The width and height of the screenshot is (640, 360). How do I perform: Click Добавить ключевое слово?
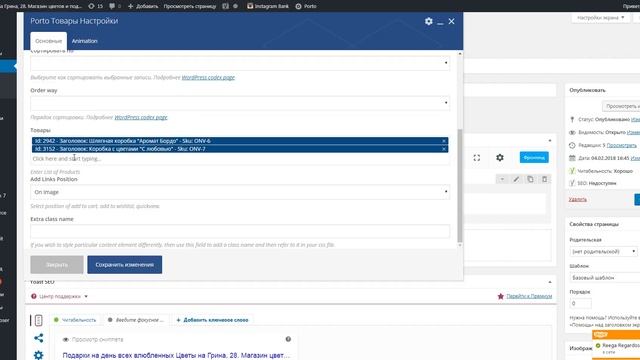212,320
